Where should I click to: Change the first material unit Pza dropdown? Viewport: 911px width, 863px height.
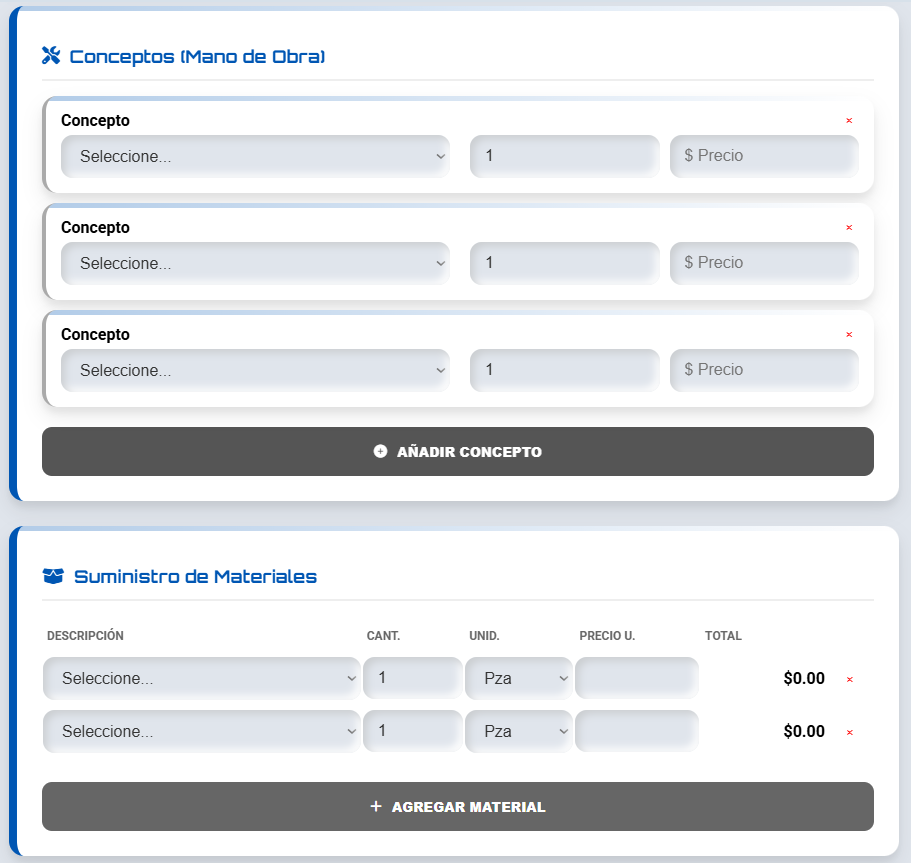click(x=518, y=678)
